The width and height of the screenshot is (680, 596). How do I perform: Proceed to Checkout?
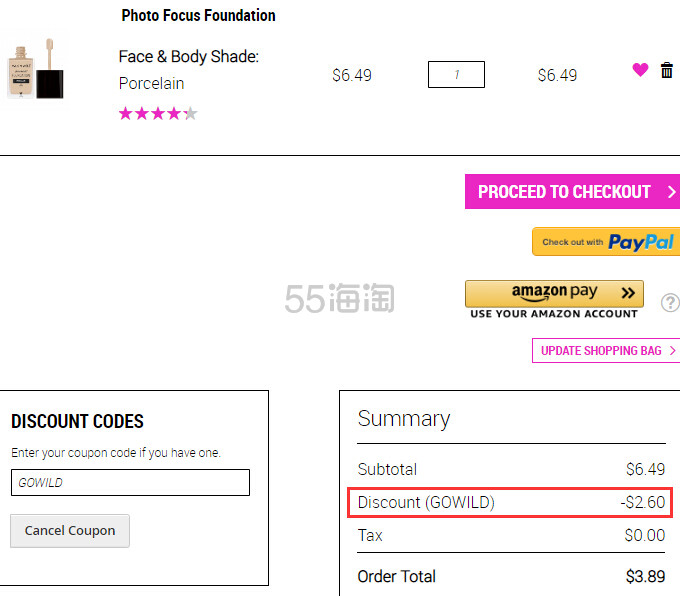pos(572,192)
